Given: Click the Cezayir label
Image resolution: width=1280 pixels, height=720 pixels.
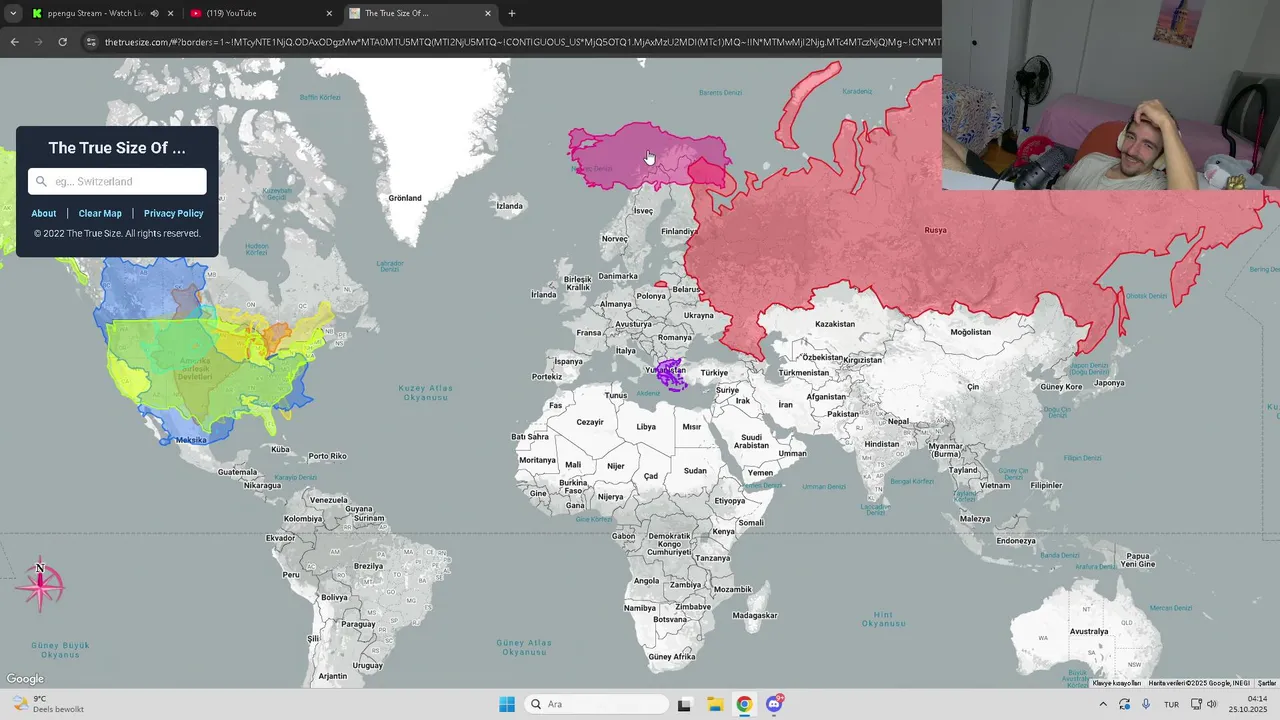Looking at the screenshot, I should point(590,422).
